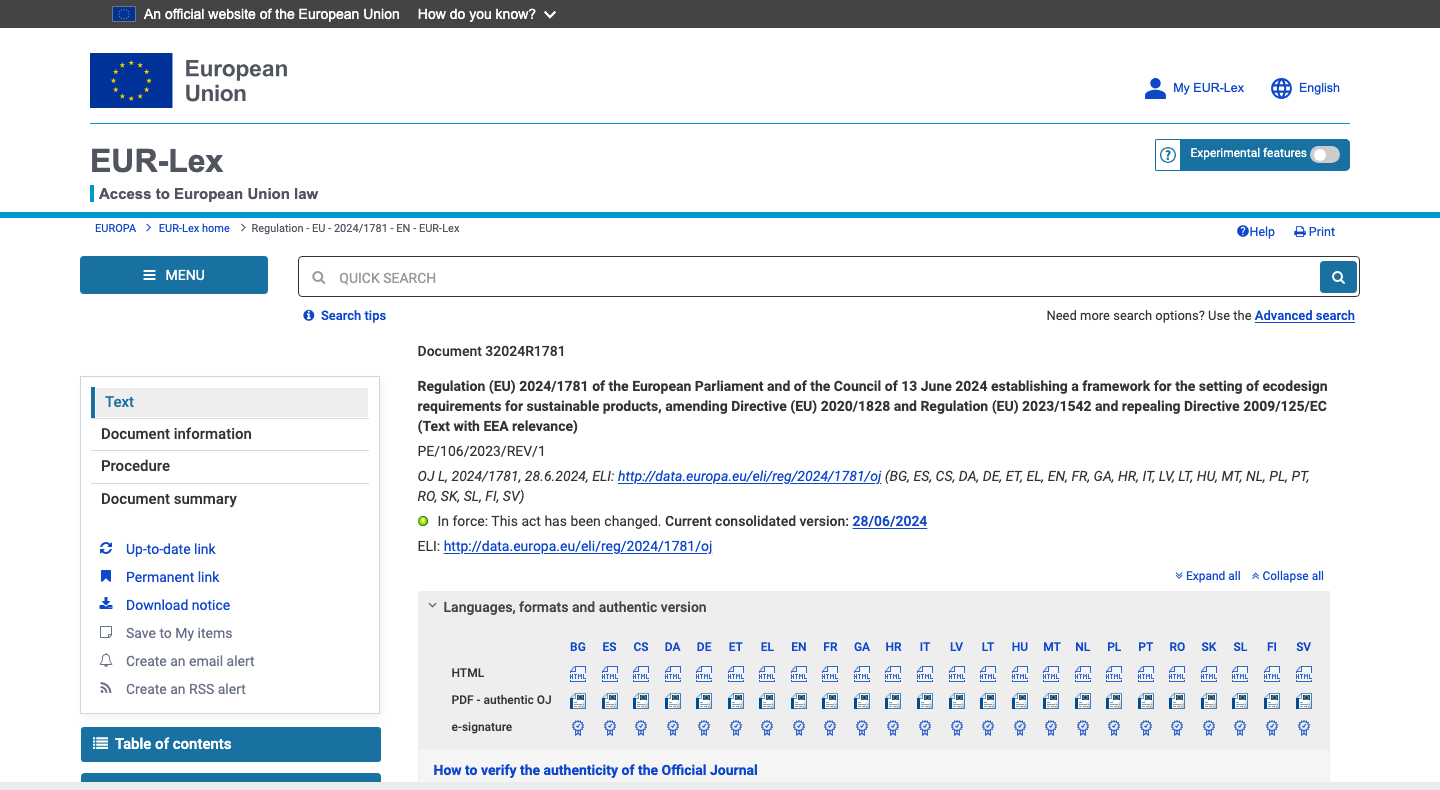The width and height of the screenshot is (1440, 790).
Task: Click the Permanent link bookmark icon
Action: (x=106, y=576)
